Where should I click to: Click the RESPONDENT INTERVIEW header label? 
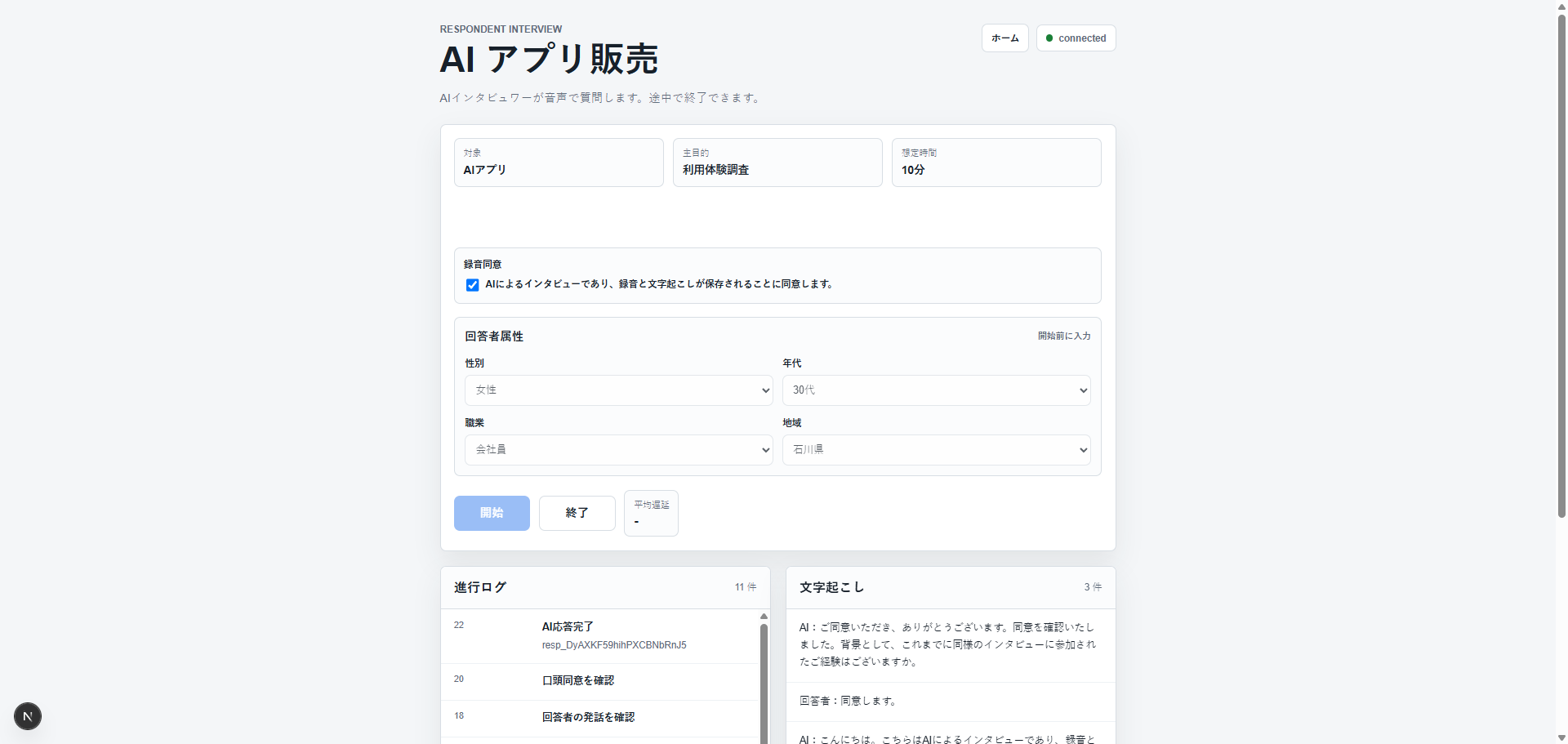[501, 29]
